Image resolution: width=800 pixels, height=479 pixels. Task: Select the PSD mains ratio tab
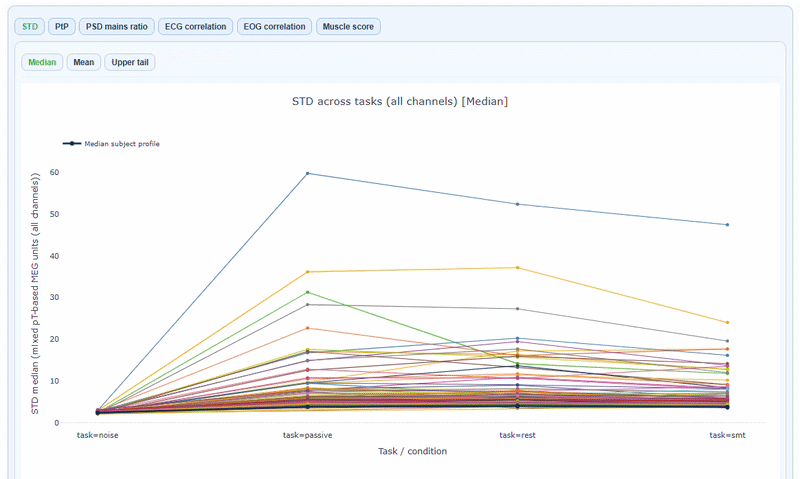click(x=116, y=27)
